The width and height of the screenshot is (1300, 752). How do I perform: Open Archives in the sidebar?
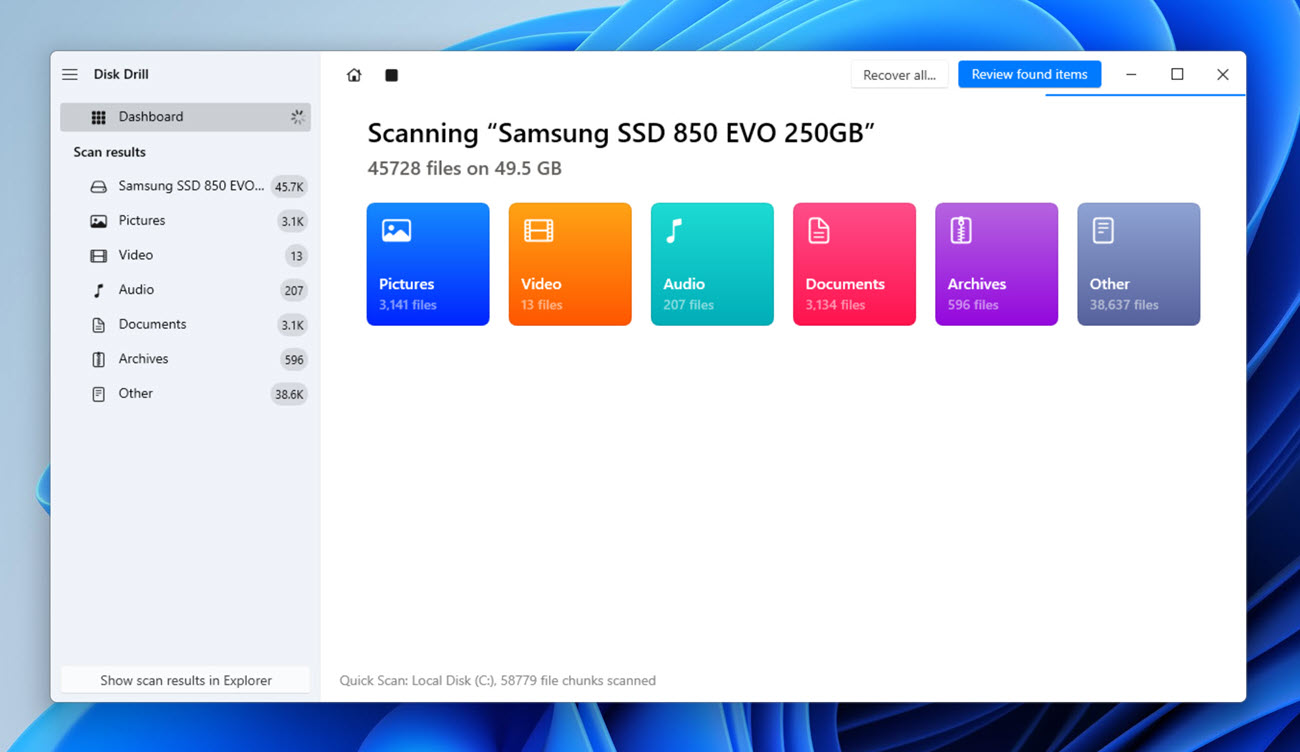point(186,359)
